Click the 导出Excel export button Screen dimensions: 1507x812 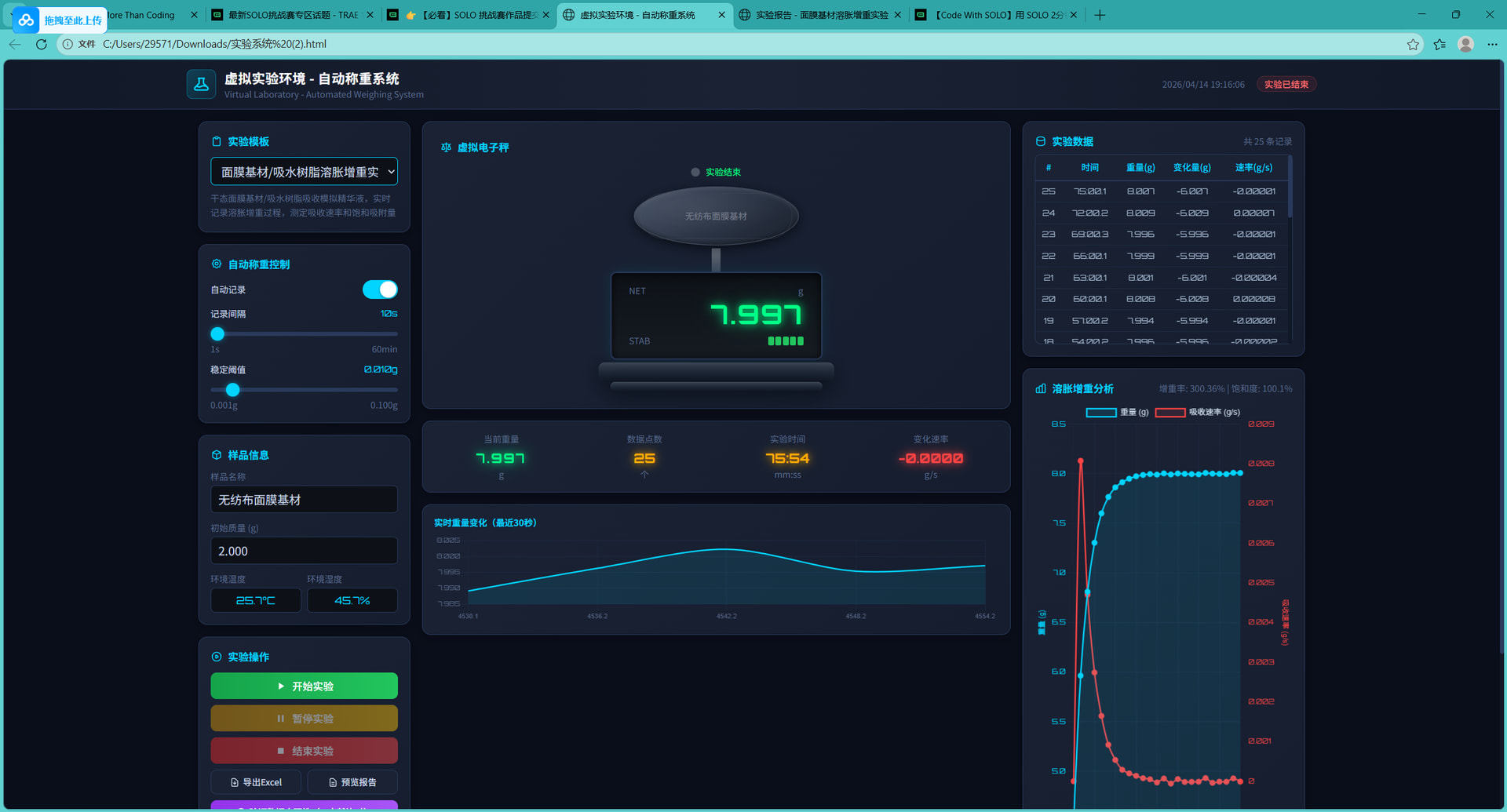(x=256, y=782)
